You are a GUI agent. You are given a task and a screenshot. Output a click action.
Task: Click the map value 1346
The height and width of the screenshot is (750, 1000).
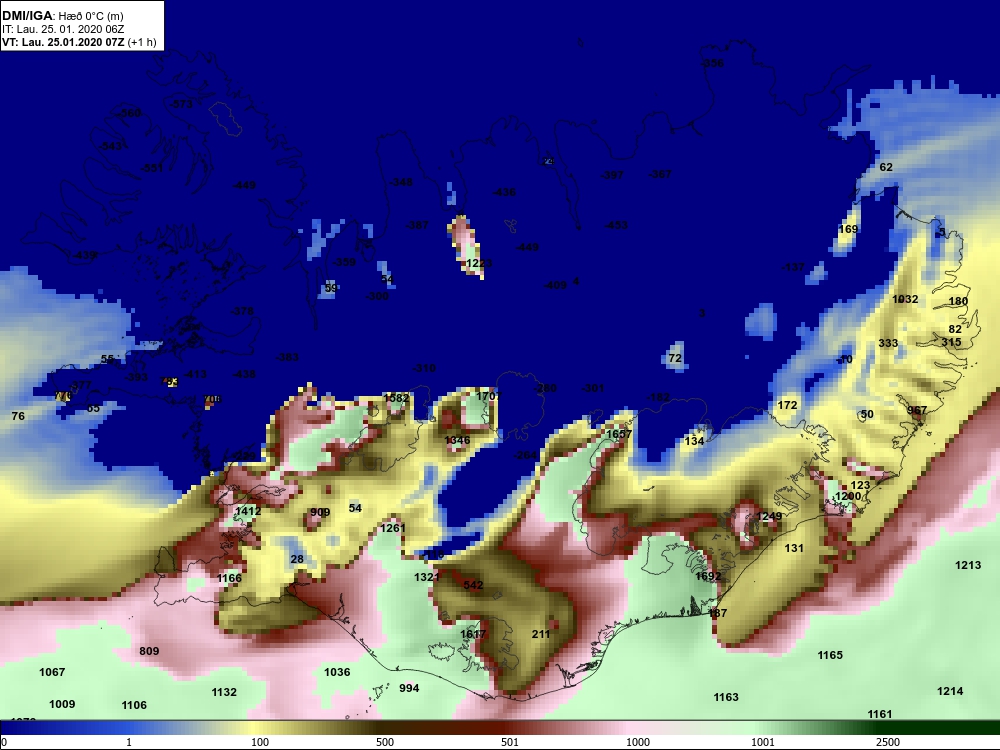coord(457,440)
